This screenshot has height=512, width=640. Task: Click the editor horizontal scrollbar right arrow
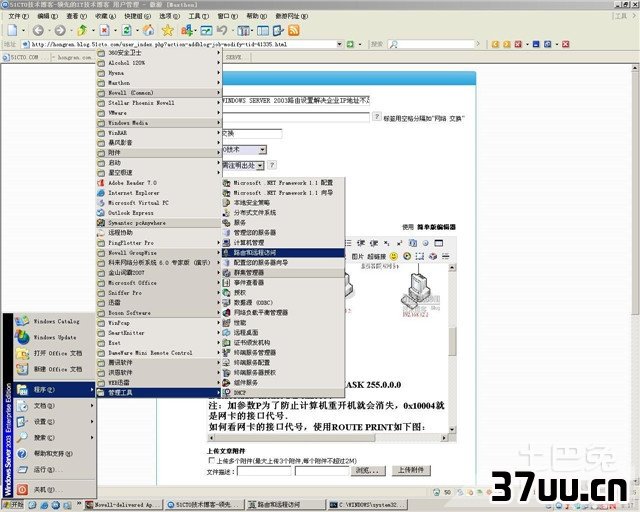444,438
